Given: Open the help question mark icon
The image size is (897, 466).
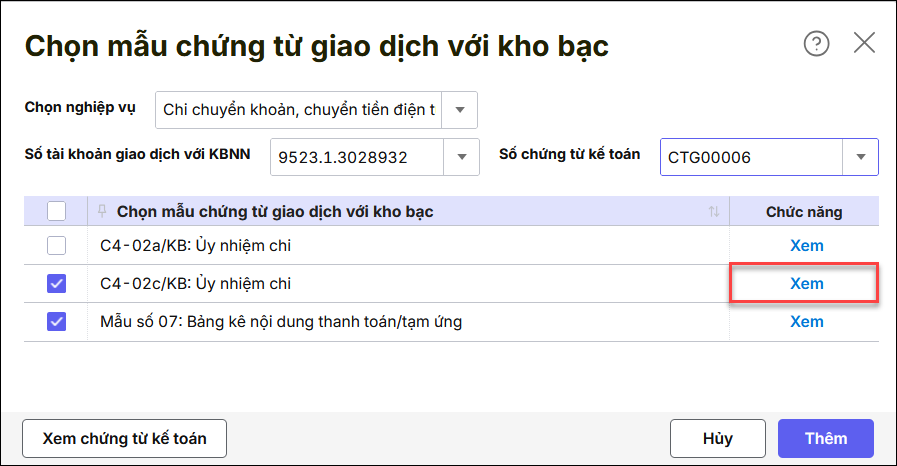Looking at the screenshot, I should tap(817, 43).
